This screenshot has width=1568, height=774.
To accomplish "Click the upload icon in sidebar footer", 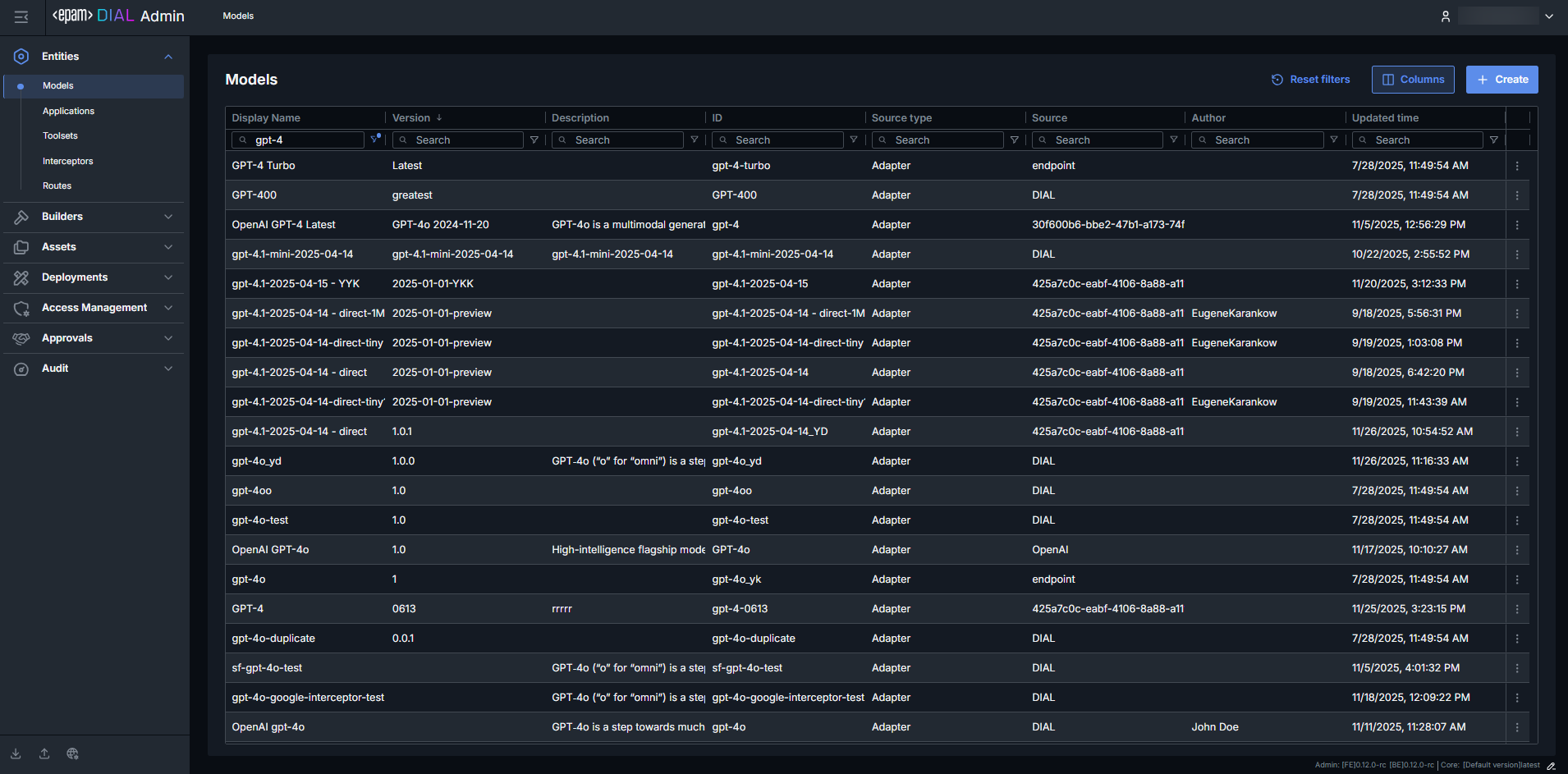I will pyautogui.click(x=44, y=753).
